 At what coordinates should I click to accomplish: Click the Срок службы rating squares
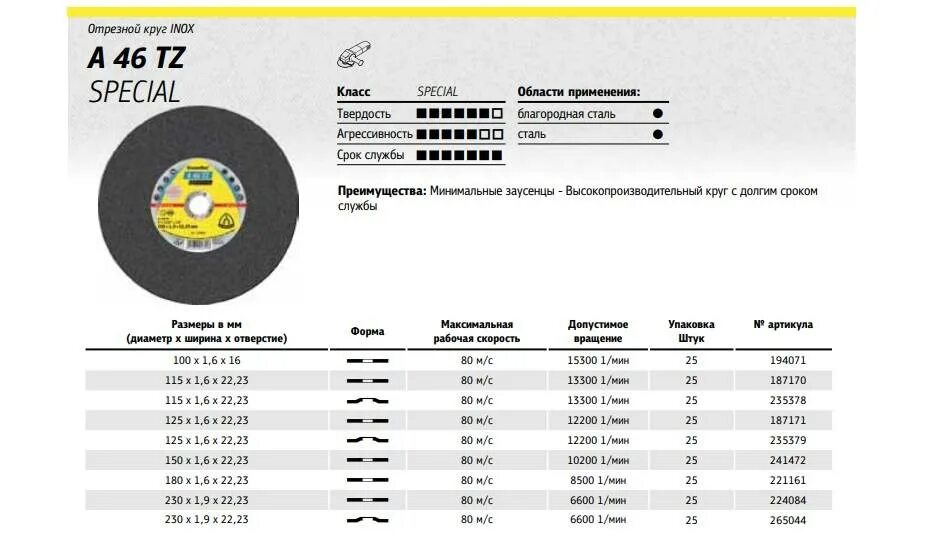[459, 155]
